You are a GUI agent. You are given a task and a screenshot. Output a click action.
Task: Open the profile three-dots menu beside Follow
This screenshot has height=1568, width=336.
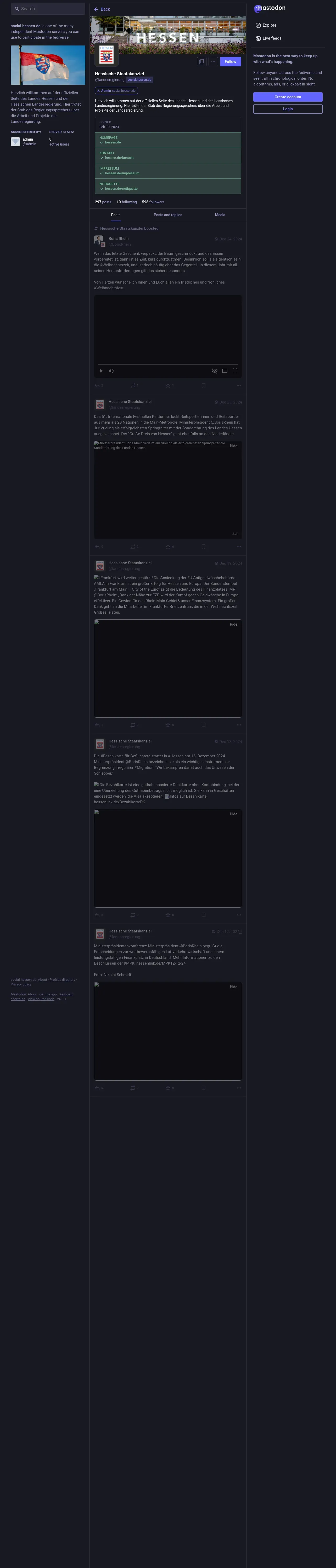point(213,61)
